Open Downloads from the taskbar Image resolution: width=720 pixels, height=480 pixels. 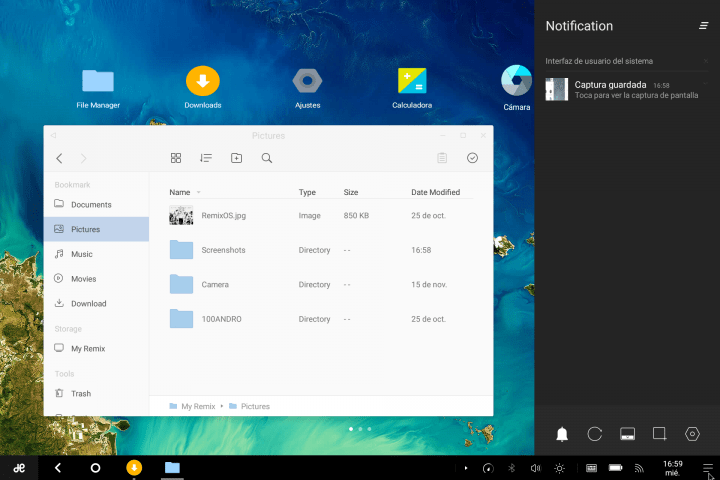click(134, 468)
